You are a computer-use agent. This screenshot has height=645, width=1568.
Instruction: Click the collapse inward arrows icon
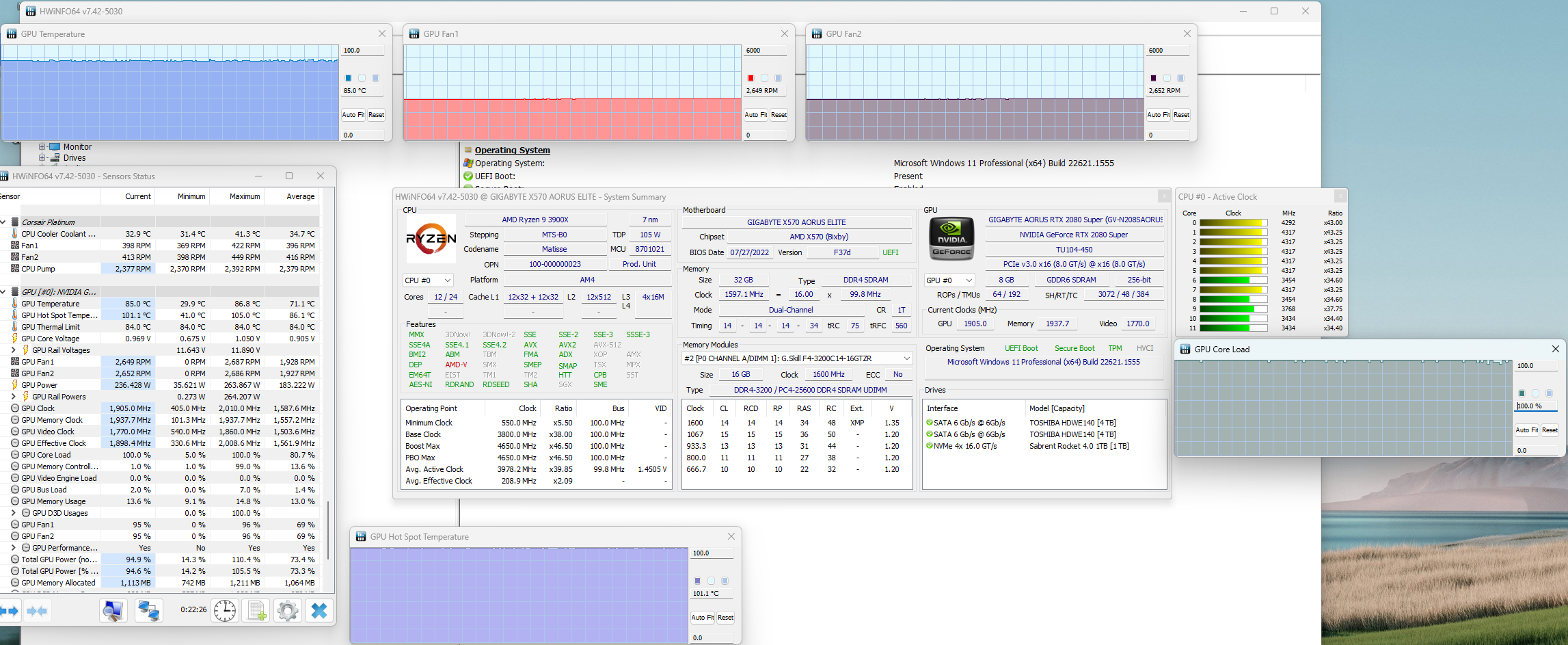pos(38,610)
